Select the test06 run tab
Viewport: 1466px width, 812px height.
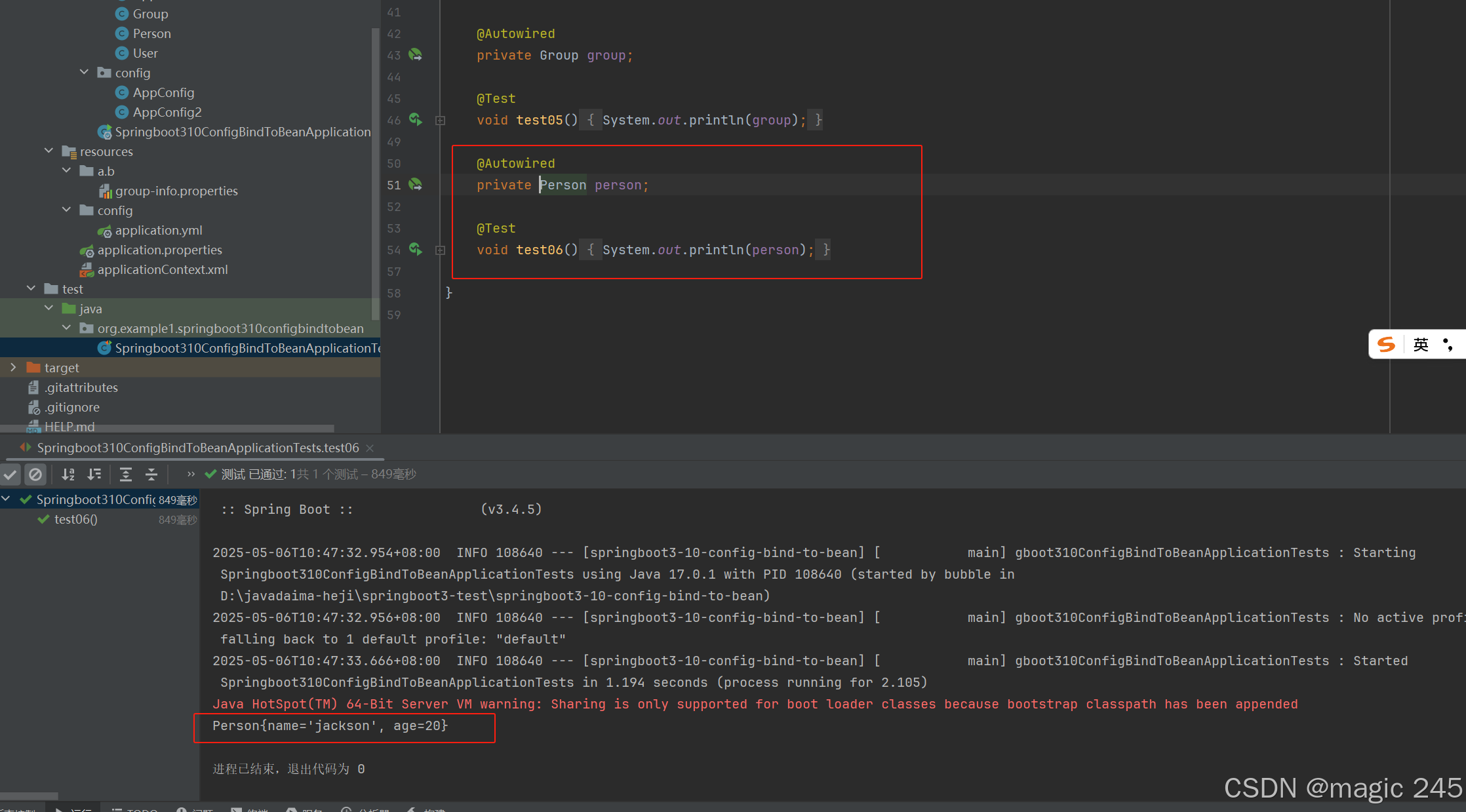(197, 448)
